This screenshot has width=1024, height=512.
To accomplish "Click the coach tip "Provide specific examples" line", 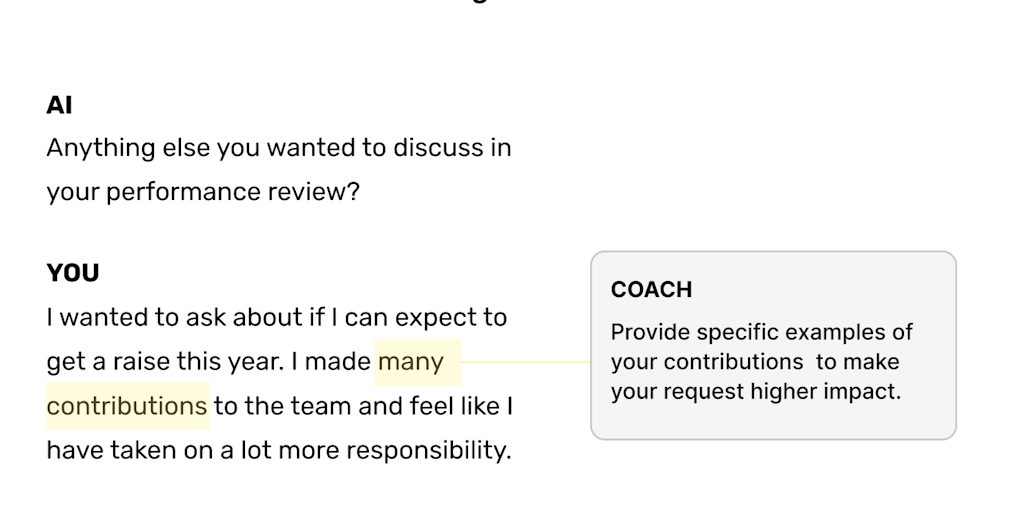I will coord(761,332).
